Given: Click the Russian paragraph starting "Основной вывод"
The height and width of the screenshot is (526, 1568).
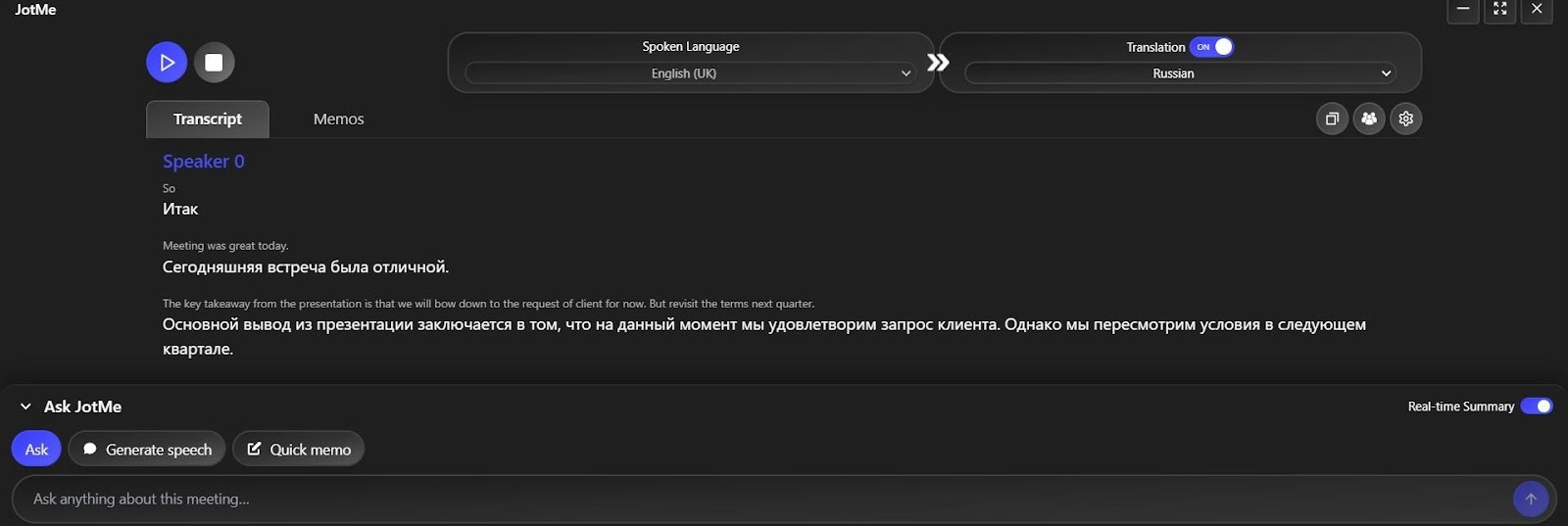Looking at the screenshot, I should coord(764,337).
